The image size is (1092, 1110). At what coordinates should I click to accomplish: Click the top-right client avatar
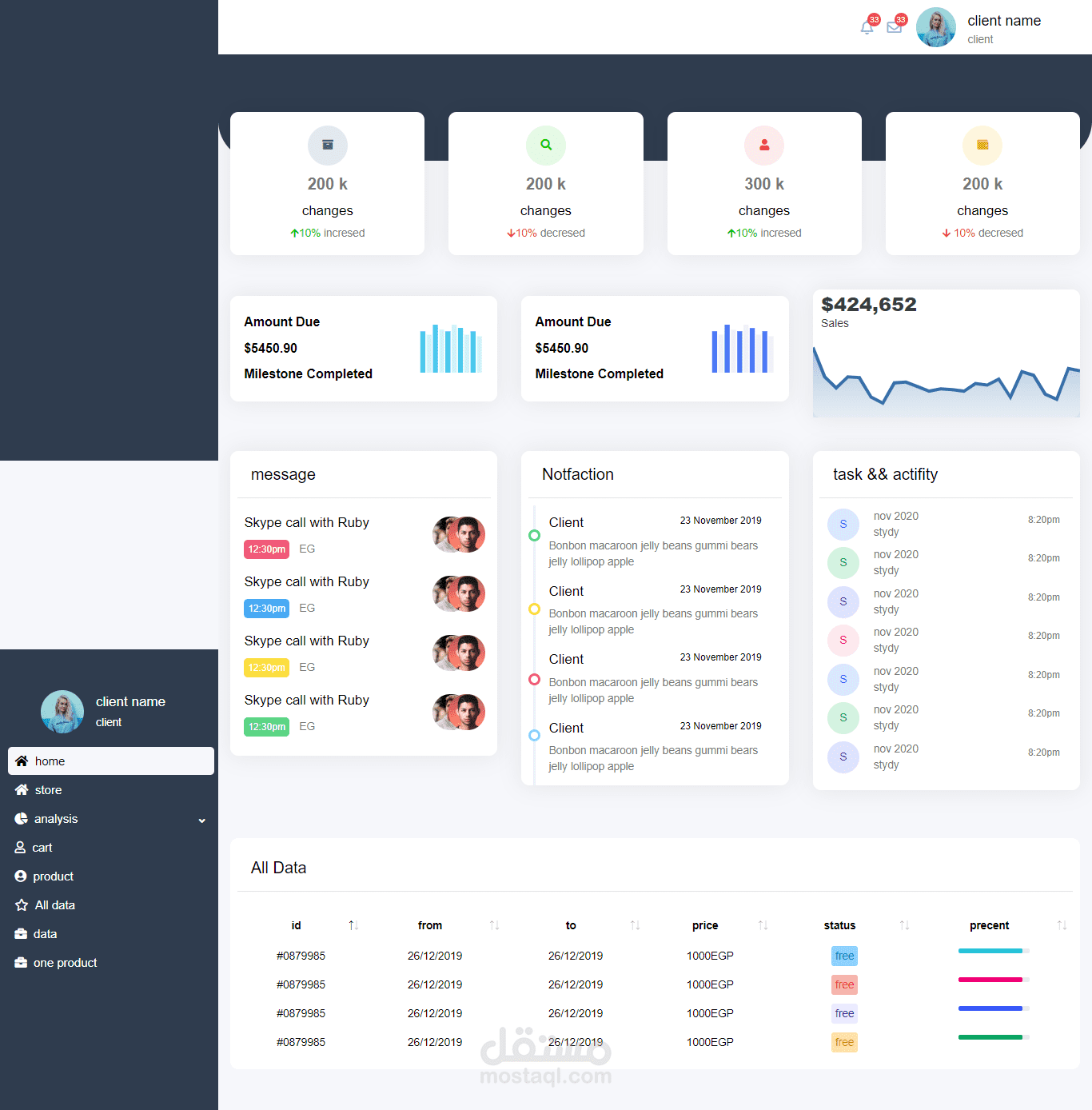[936, 27]
